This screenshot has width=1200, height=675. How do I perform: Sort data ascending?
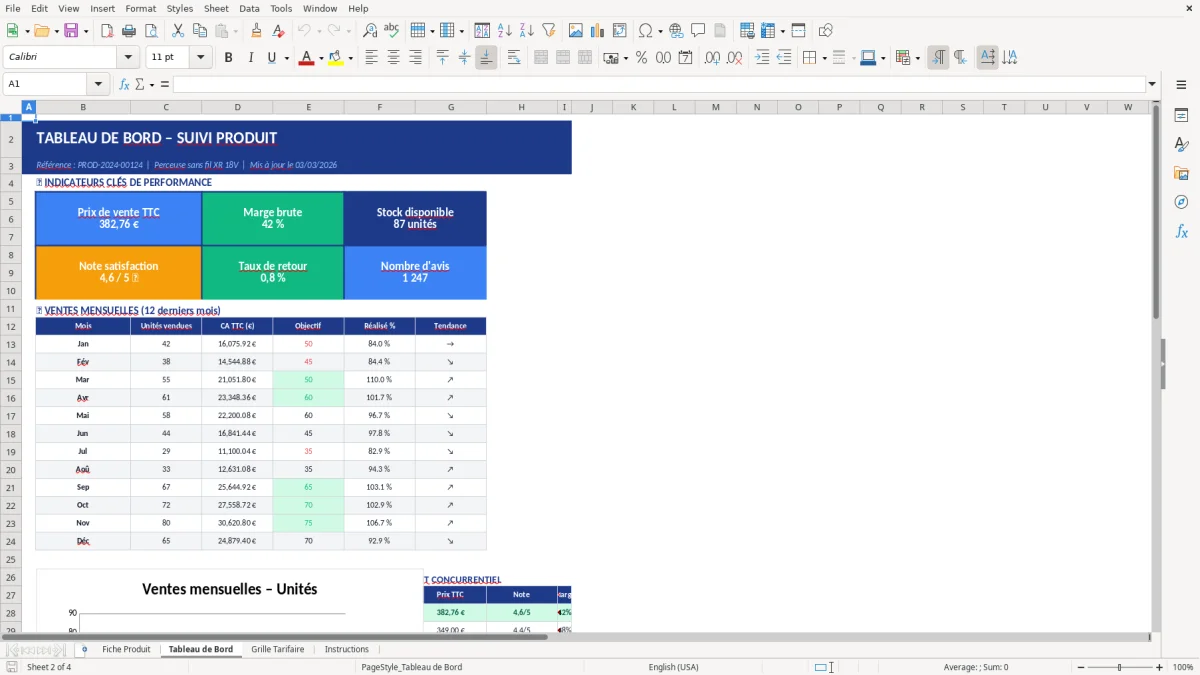[503, 30]
